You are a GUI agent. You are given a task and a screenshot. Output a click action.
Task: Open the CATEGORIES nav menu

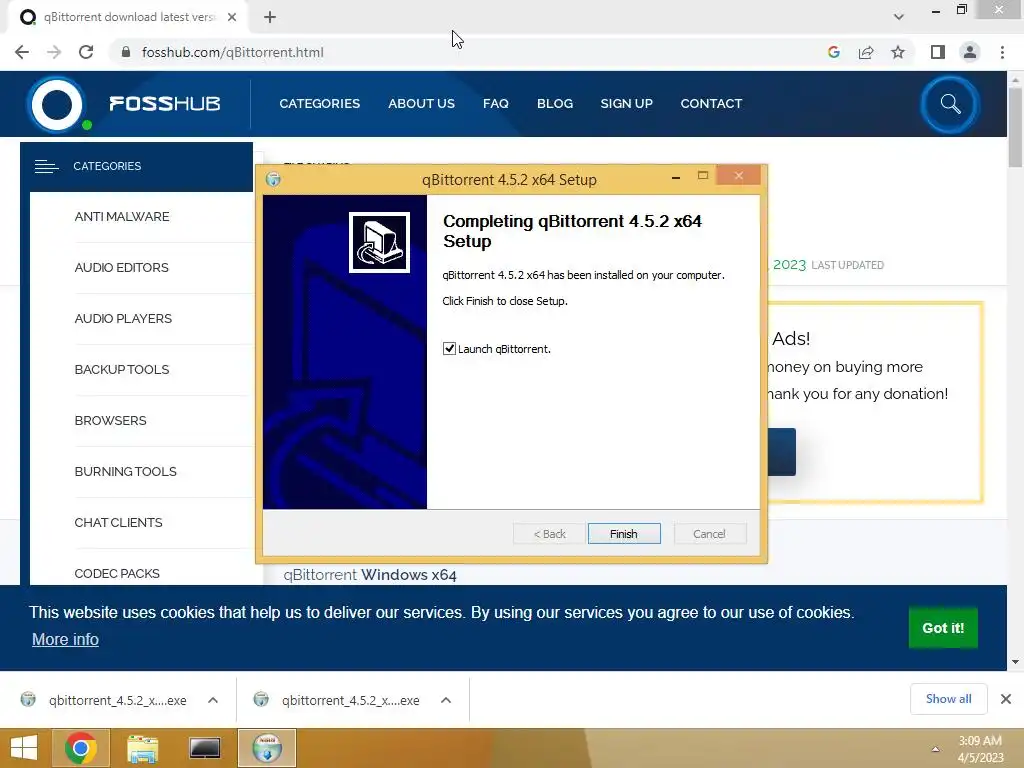(x=319, y=104)
